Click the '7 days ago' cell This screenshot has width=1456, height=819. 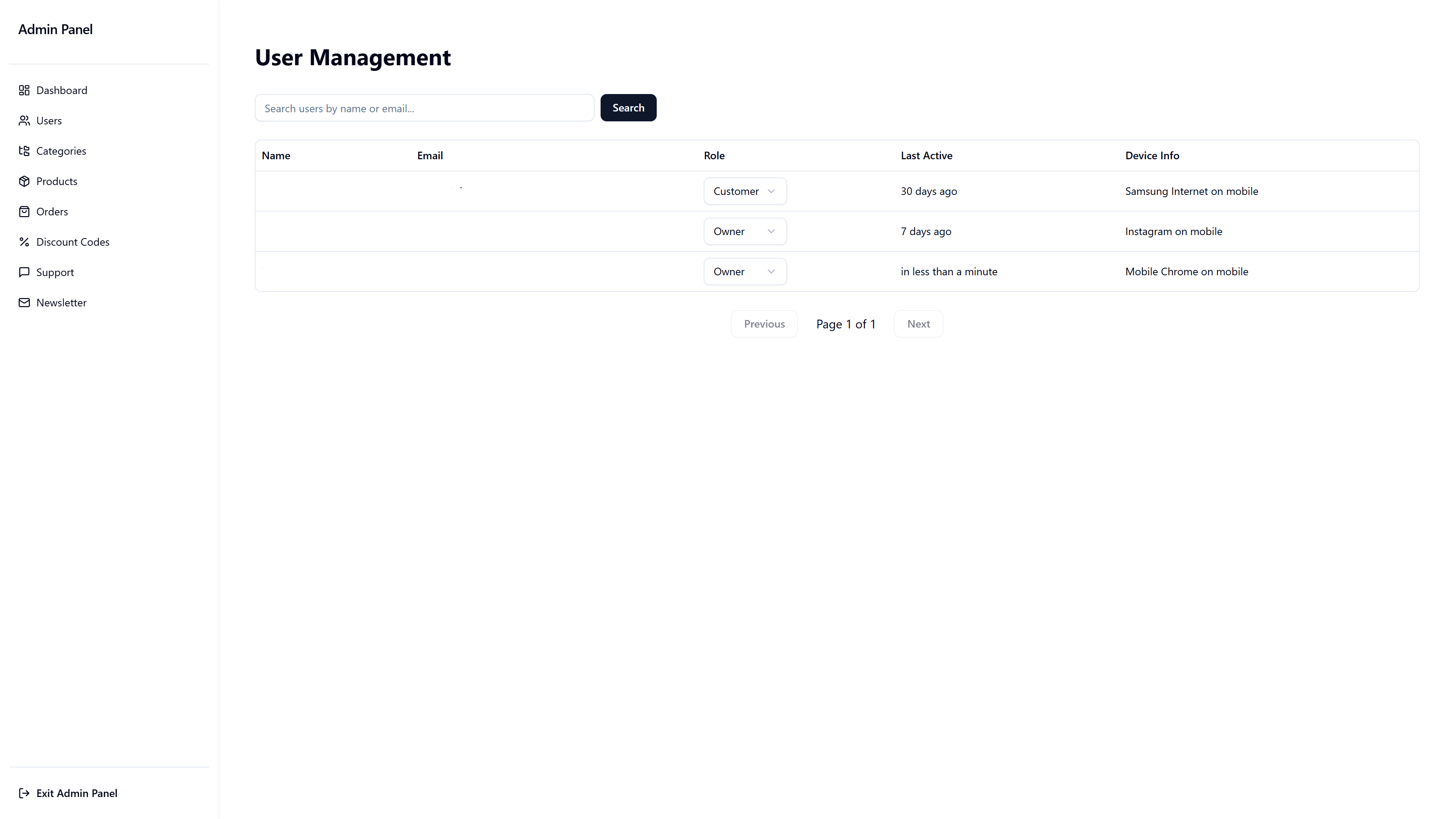click(x=926, y=231)
